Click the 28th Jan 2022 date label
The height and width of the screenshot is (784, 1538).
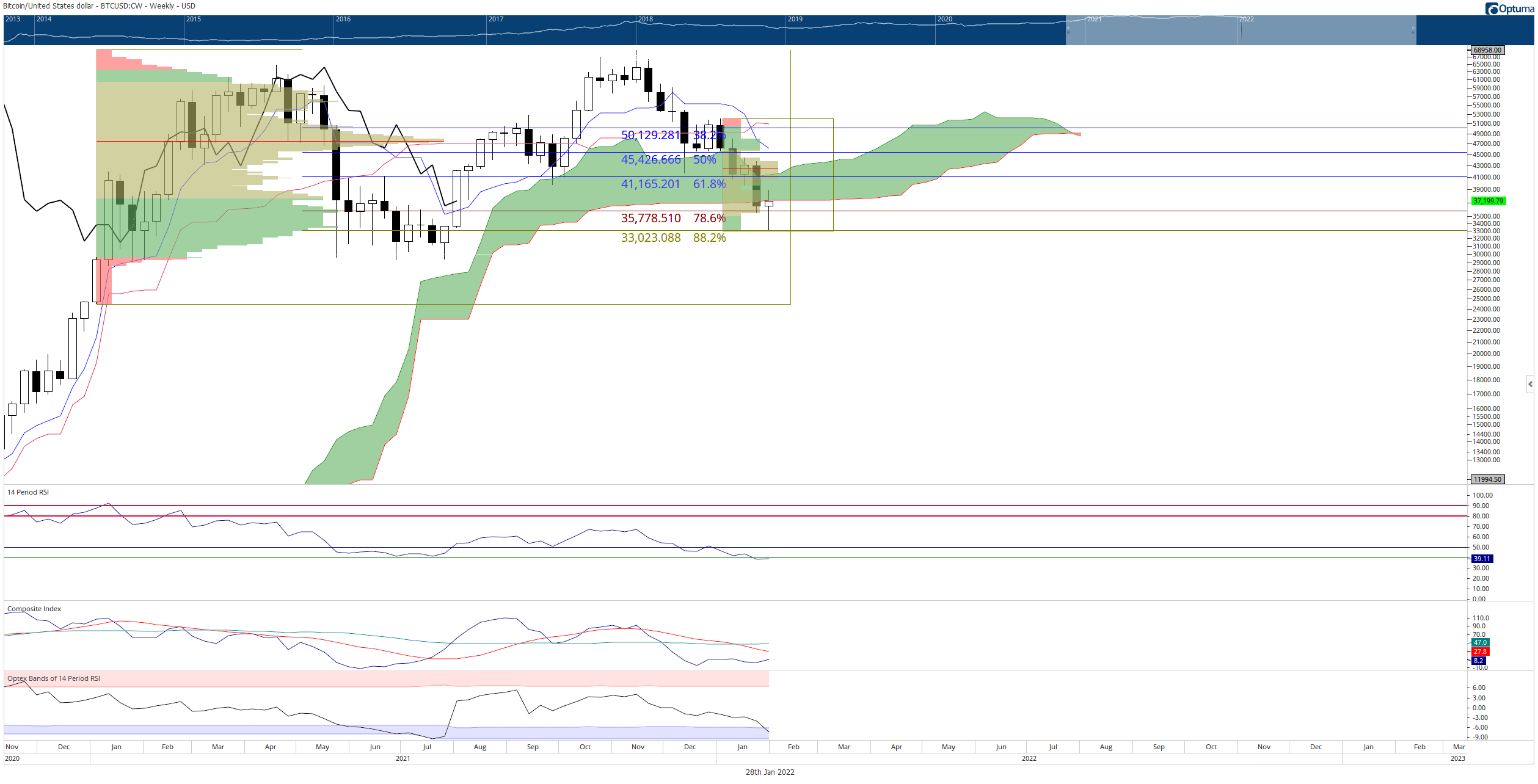point(770,772)
